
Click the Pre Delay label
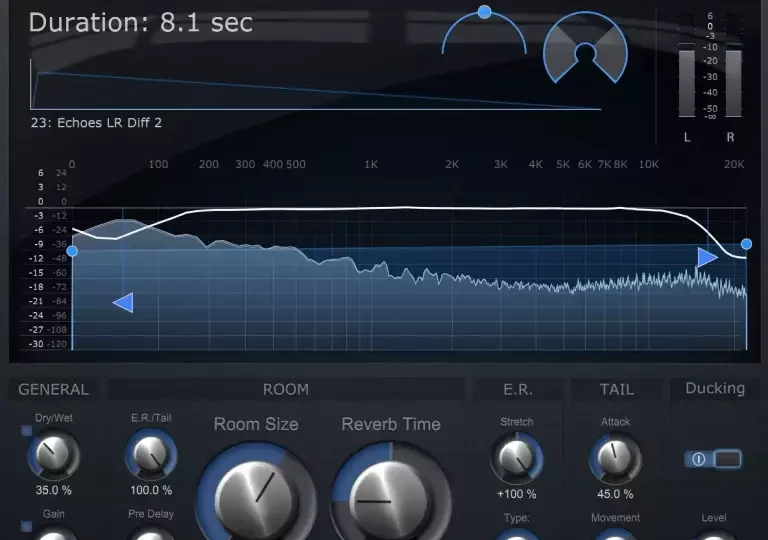click(151, 514)
